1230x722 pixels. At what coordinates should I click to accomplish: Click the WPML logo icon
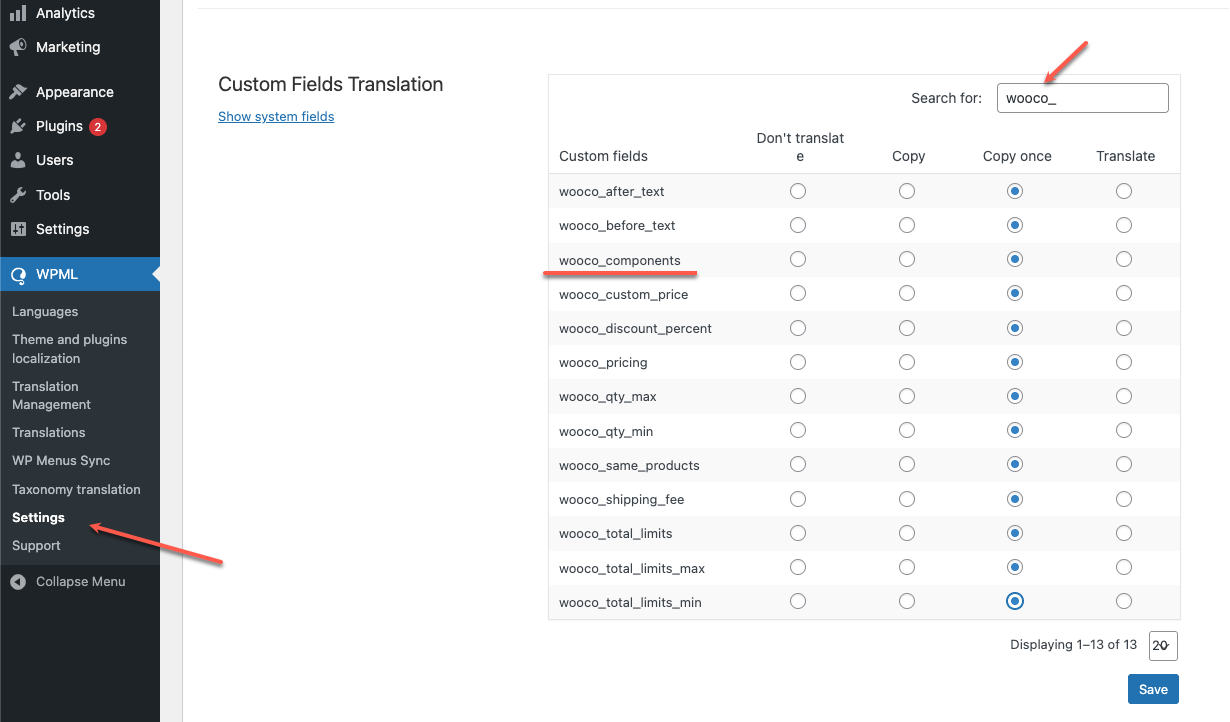18,275
